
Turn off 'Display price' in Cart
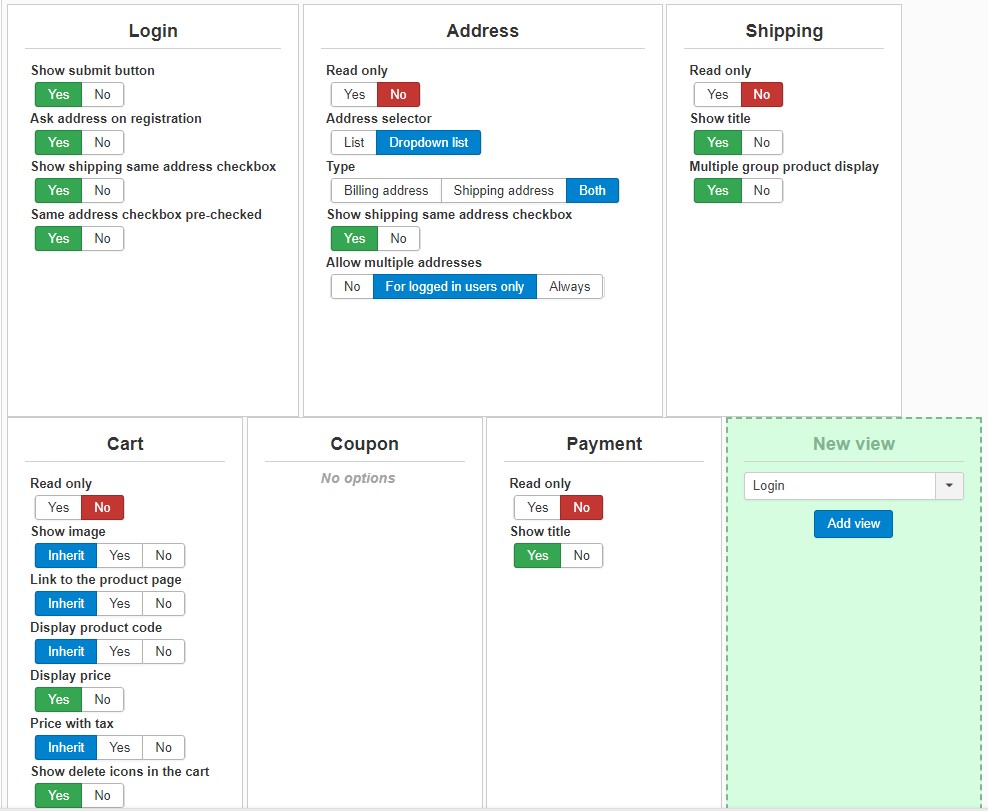[103, 699]
